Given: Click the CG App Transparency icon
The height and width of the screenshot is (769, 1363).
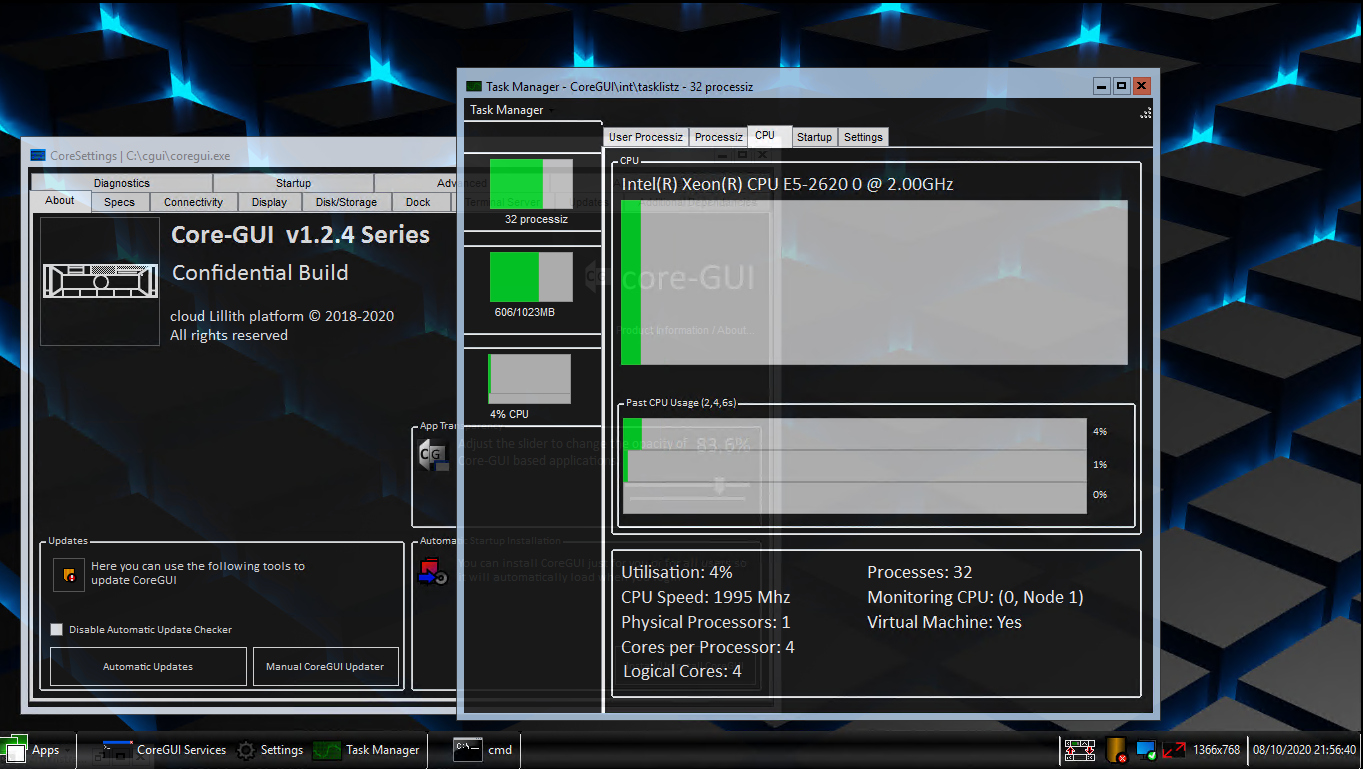Looking at the screenshot, I should (x=433, y=455).
